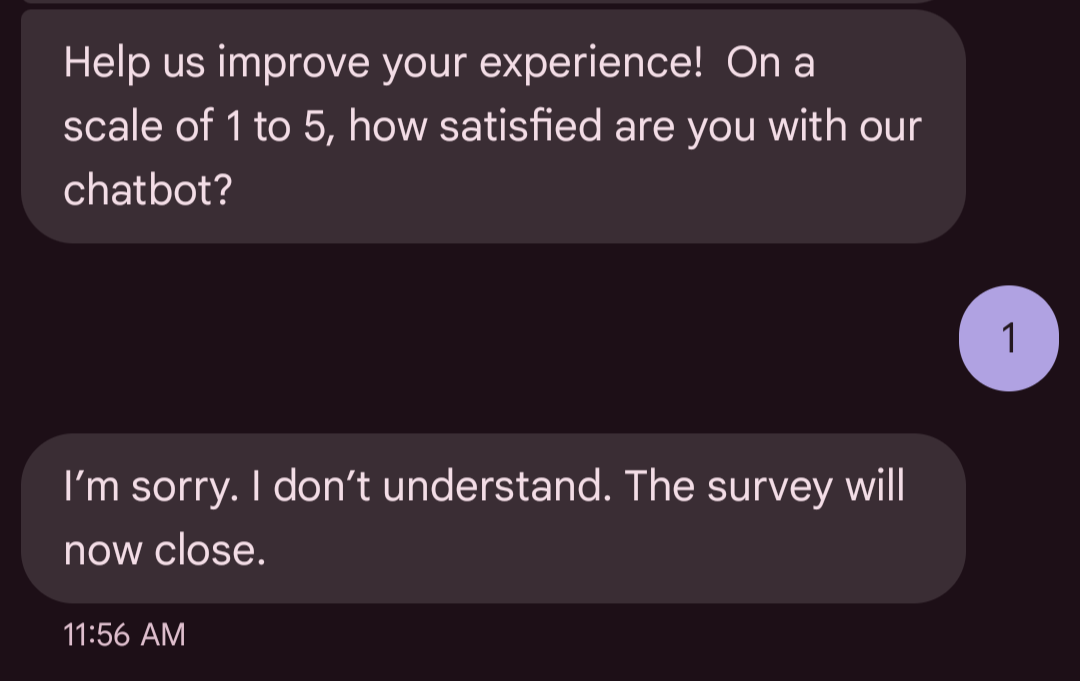Click the word "chatbot?" in survey message
The image size is (1080, 681).
[x=147, y=190]
